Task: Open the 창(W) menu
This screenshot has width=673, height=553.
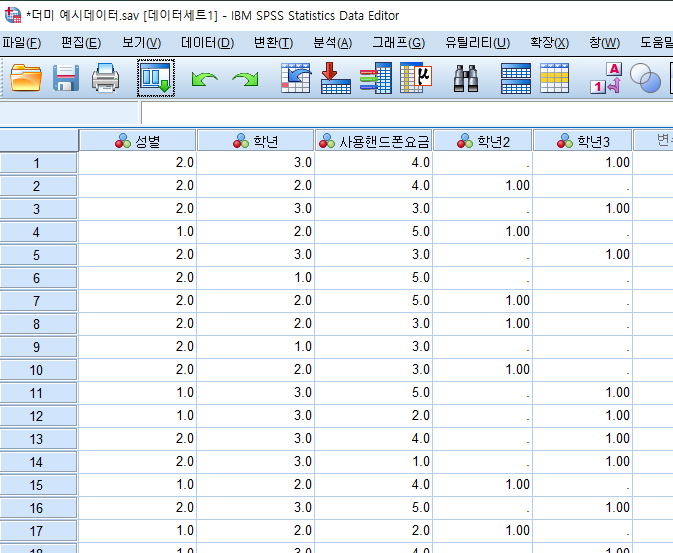Action: (604, 43)
